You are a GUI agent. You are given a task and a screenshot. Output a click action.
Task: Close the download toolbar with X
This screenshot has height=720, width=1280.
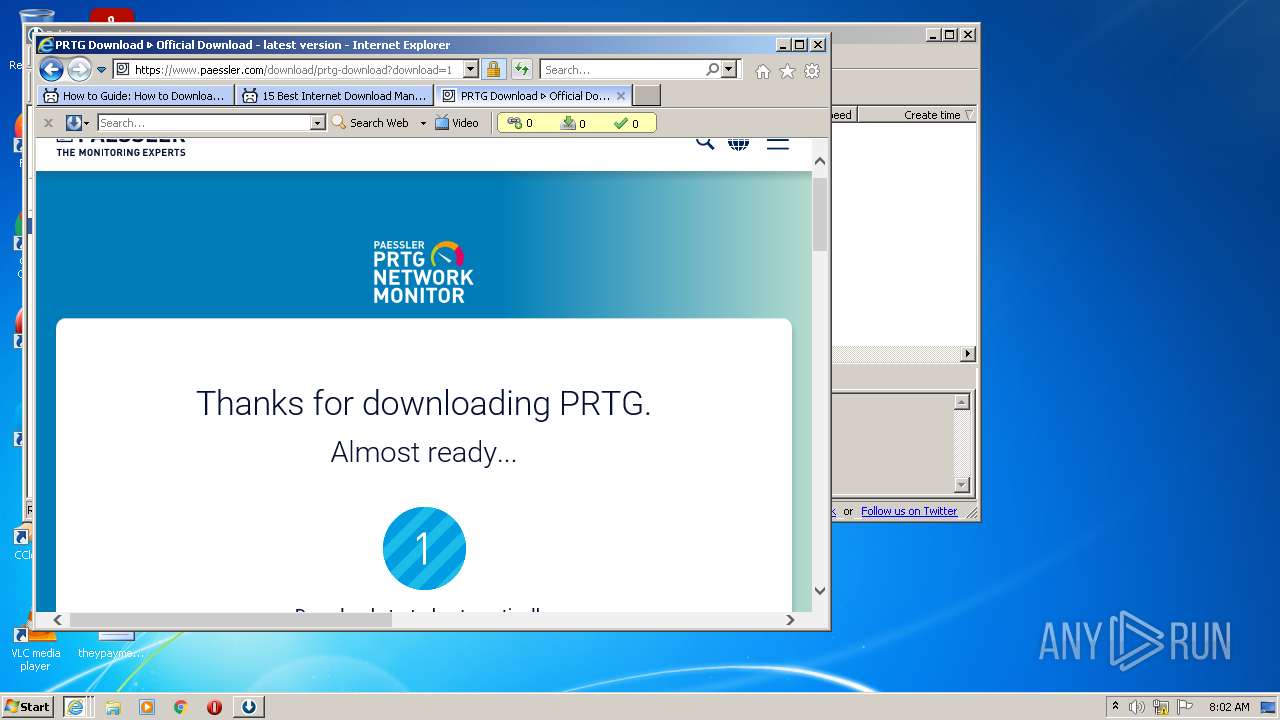48,123
